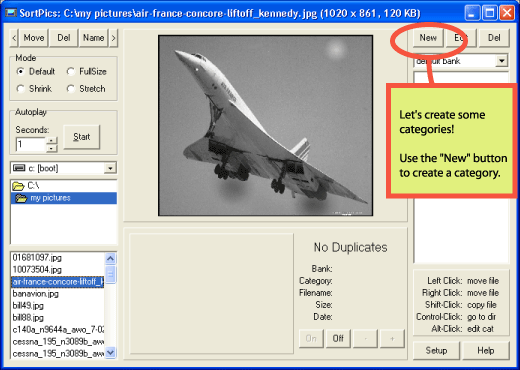Go to next picture with right arrow button

114,38
